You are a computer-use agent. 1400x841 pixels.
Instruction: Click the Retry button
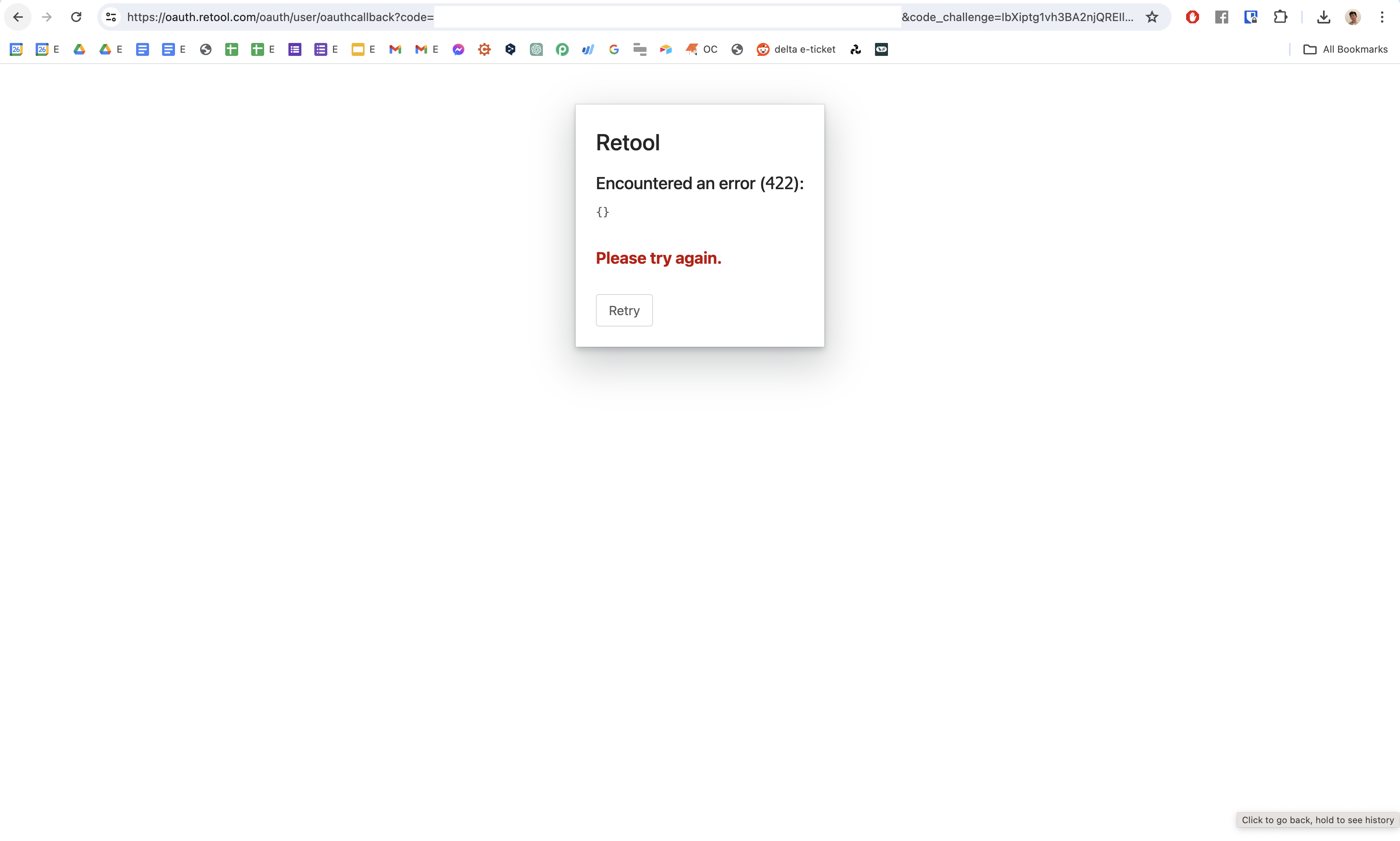pos(624,311)
